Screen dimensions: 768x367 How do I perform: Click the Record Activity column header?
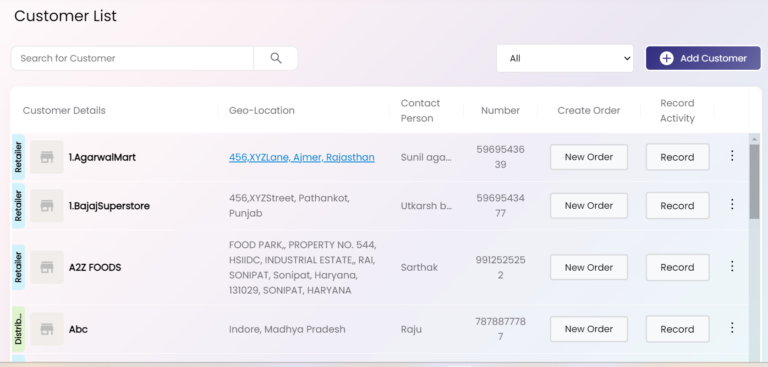pyautogui.click(x=677, y=111)
